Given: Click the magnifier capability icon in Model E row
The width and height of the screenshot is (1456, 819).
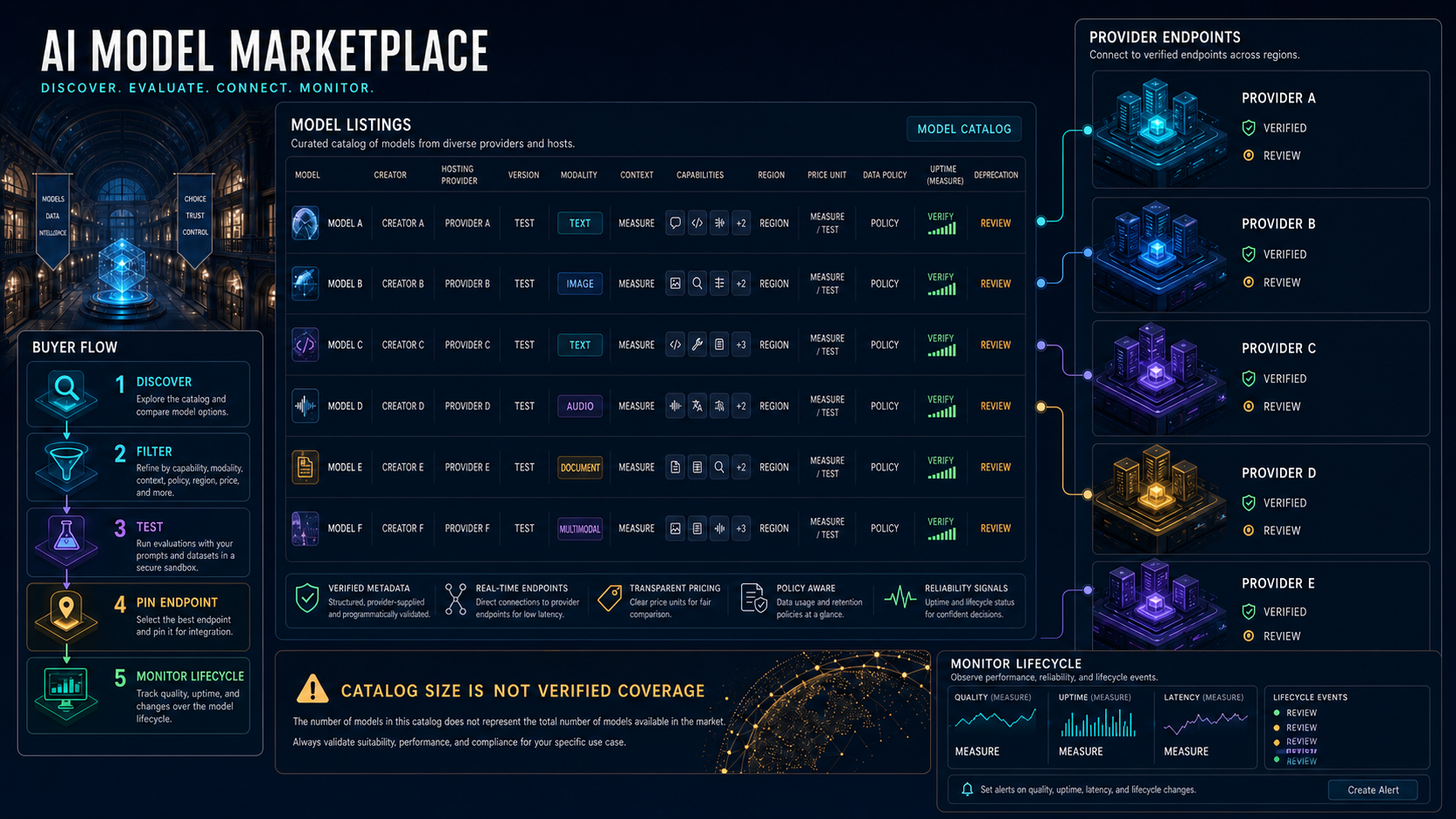Looking at the screenshot, I should tap(719, 467).
